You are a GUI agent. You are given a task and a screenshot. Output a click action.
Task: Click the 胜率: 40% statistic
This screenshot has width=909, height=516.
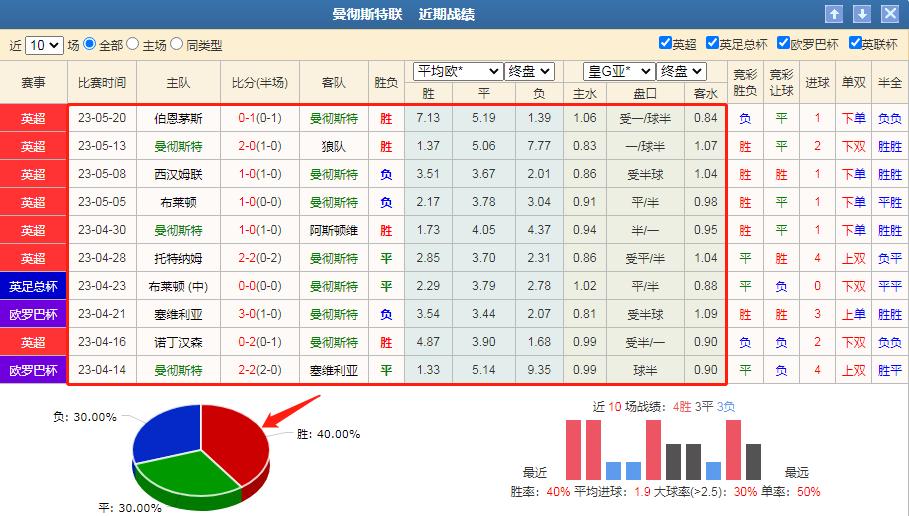coord(540,492)
